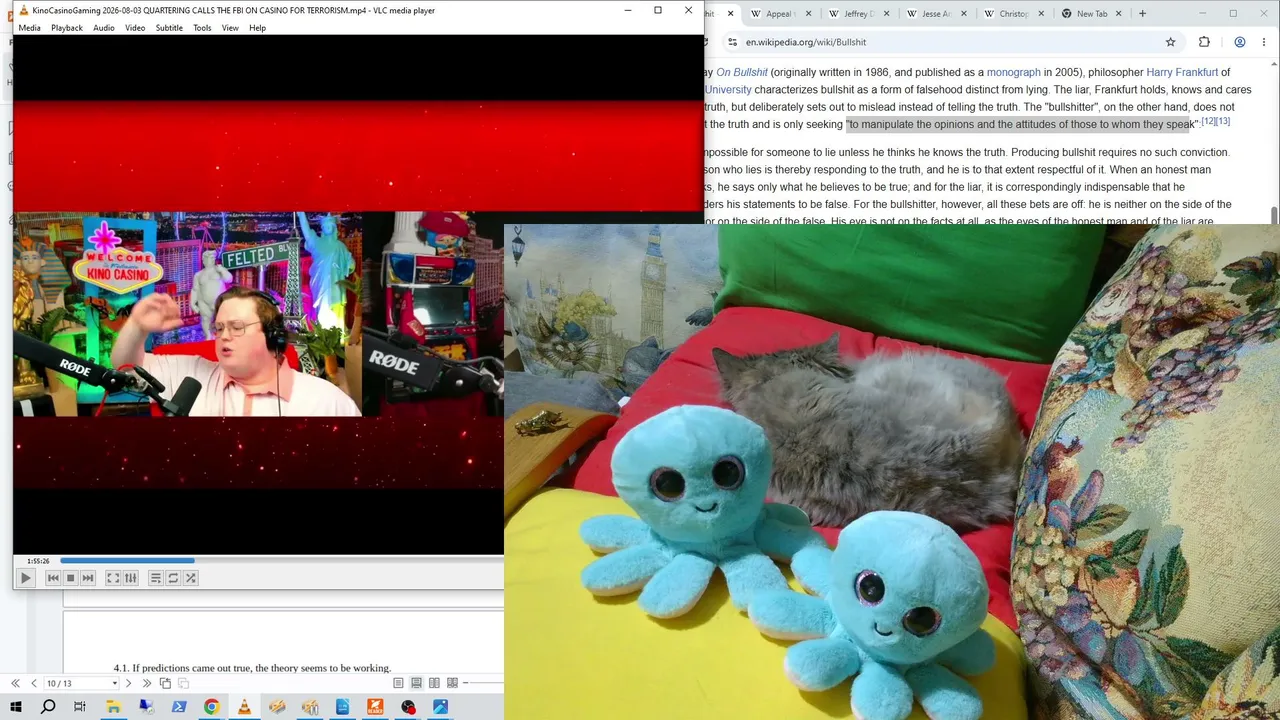Jump to previous media in VLC

click(53, 578)
